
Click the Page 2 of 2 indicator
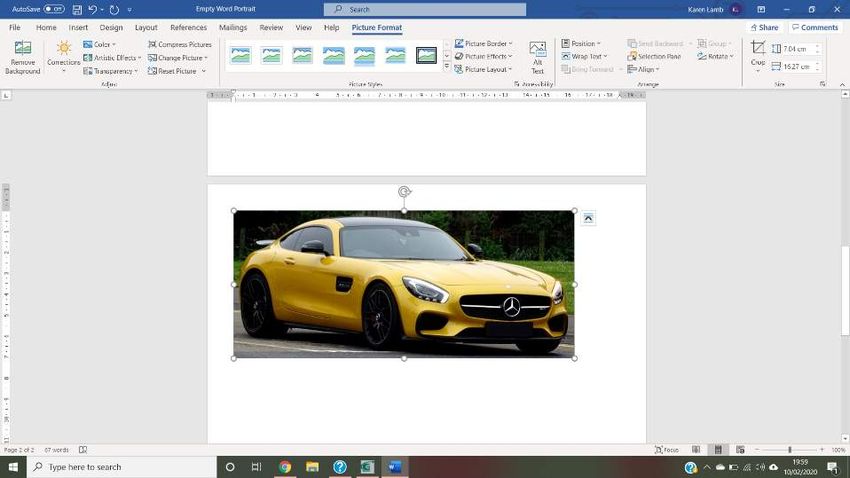[x=19, y=450]
